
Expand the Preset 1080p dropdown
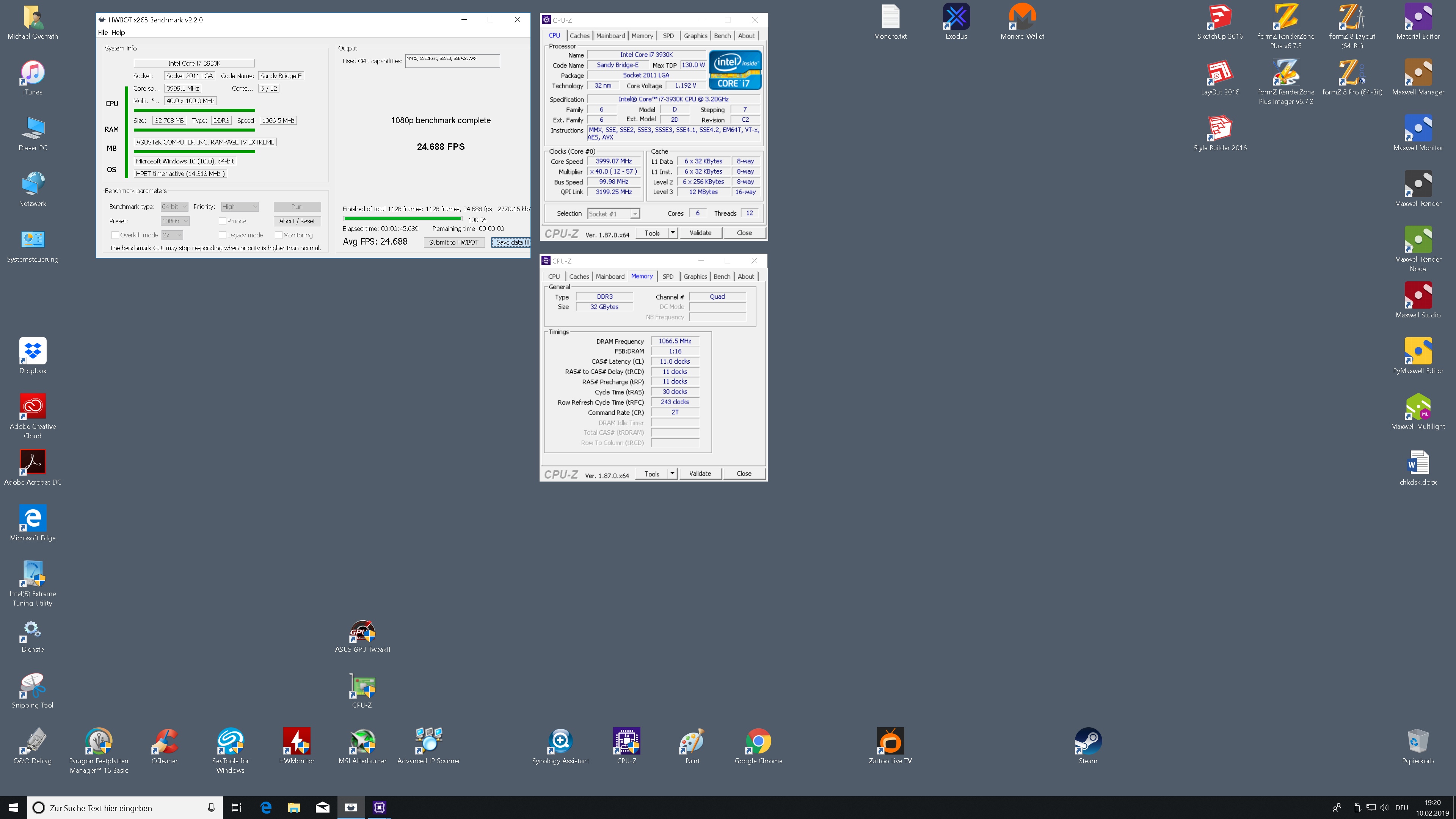coord(175,221)
